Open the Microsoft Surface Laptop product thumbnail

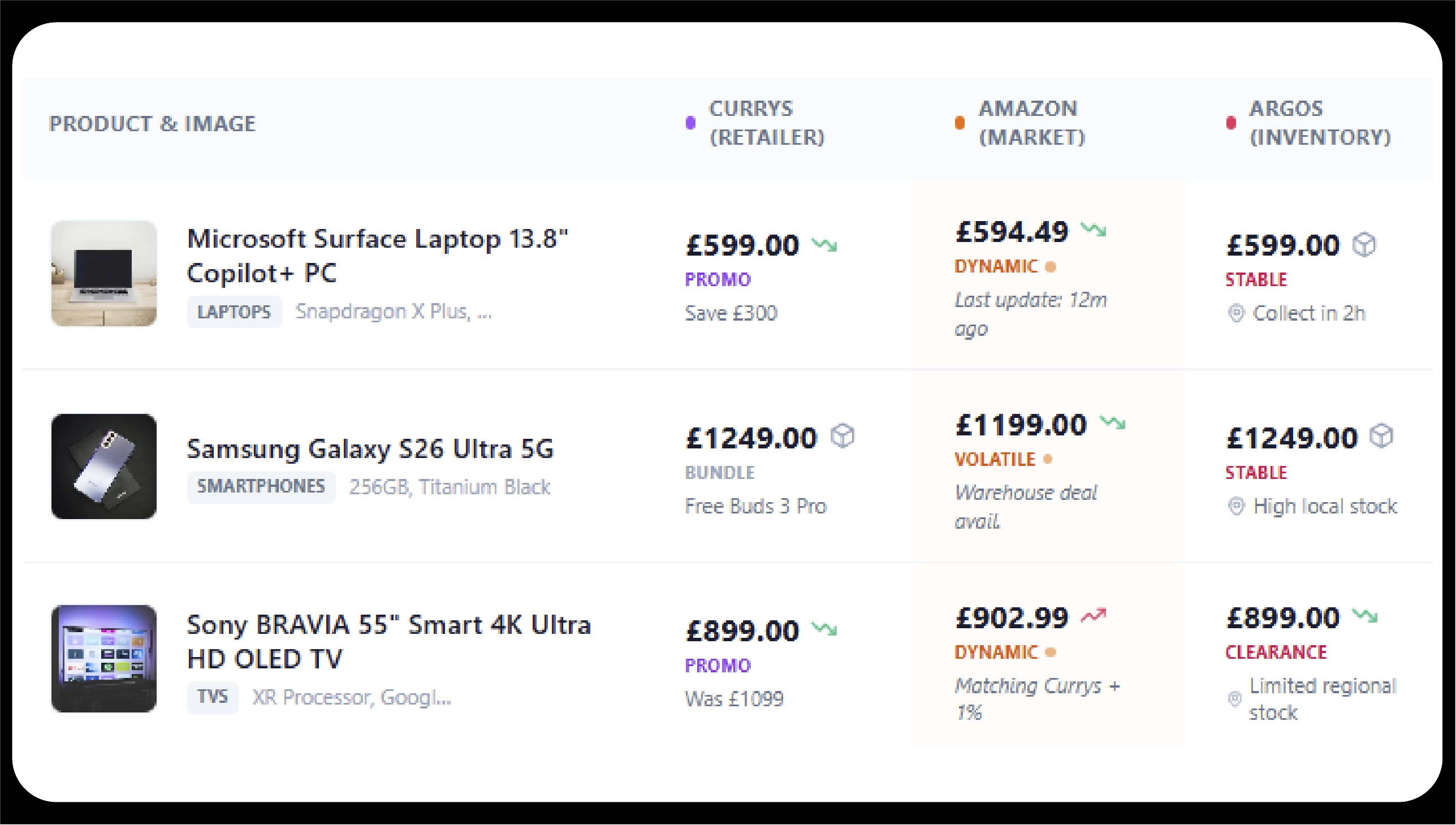tap(103, 274)
